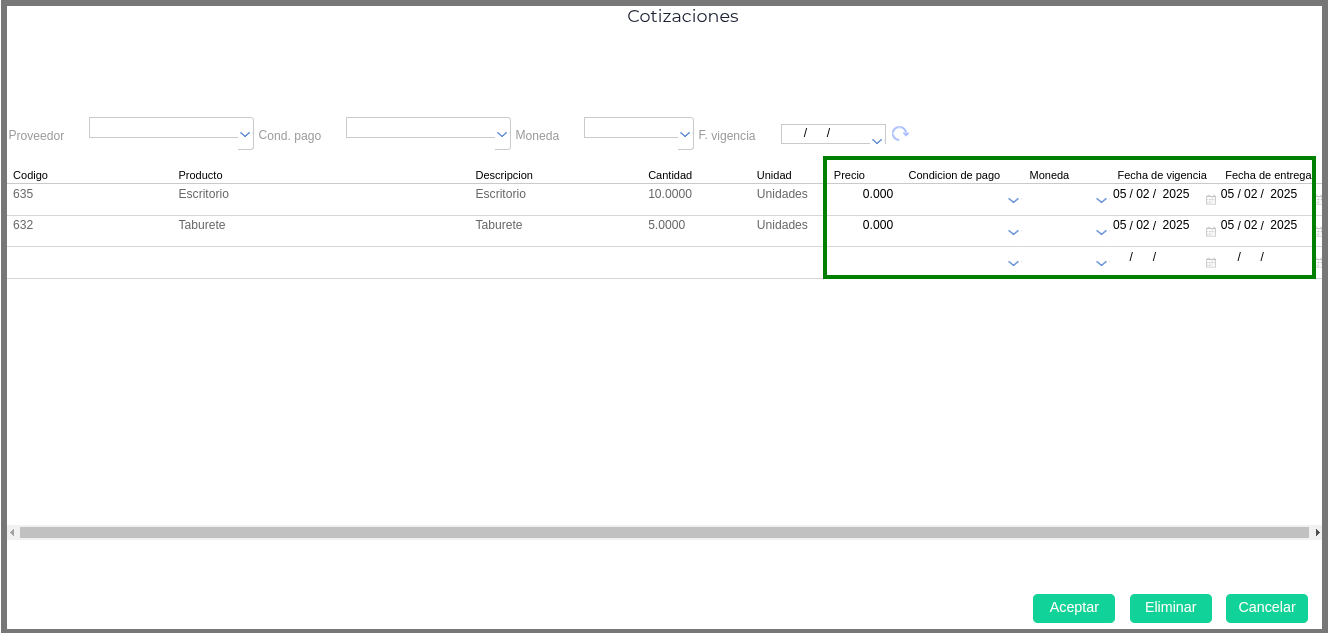Expand the Proveedor dropdown
1329x633 pixels.
(245, 134)
